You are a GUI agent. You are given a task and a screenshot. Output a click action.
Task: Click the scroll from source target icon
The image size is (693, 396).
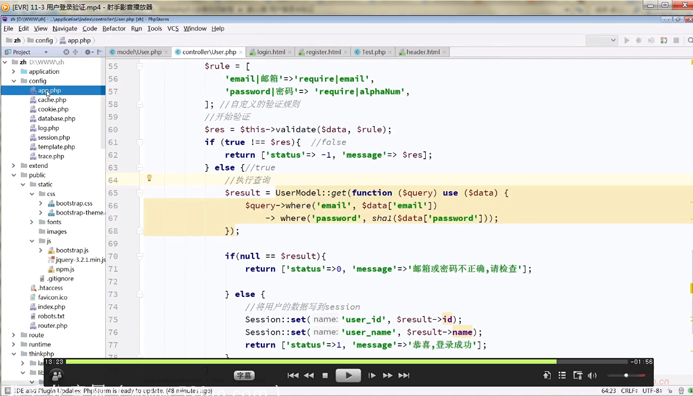(66, 52)
